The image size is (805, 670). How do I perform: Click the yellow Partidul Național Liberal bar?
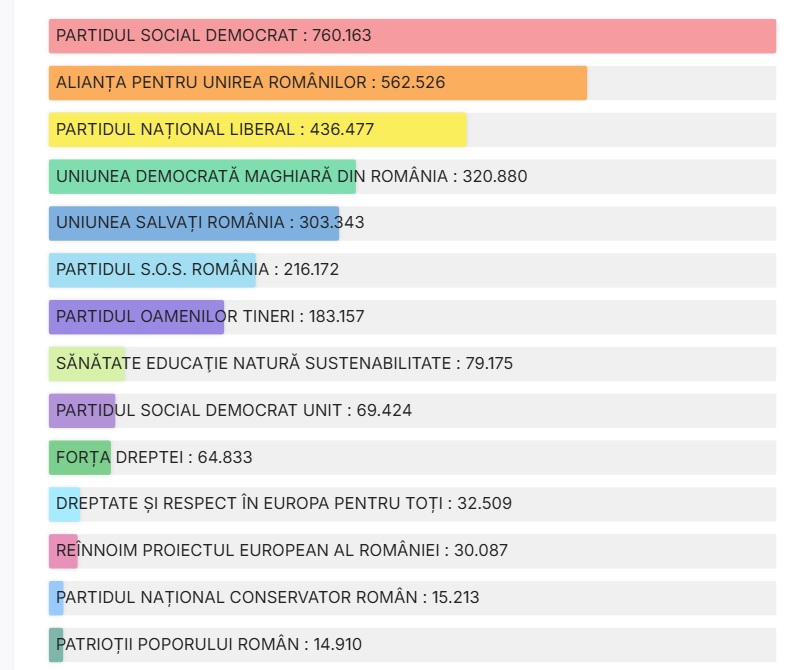(x=257, y=130)
